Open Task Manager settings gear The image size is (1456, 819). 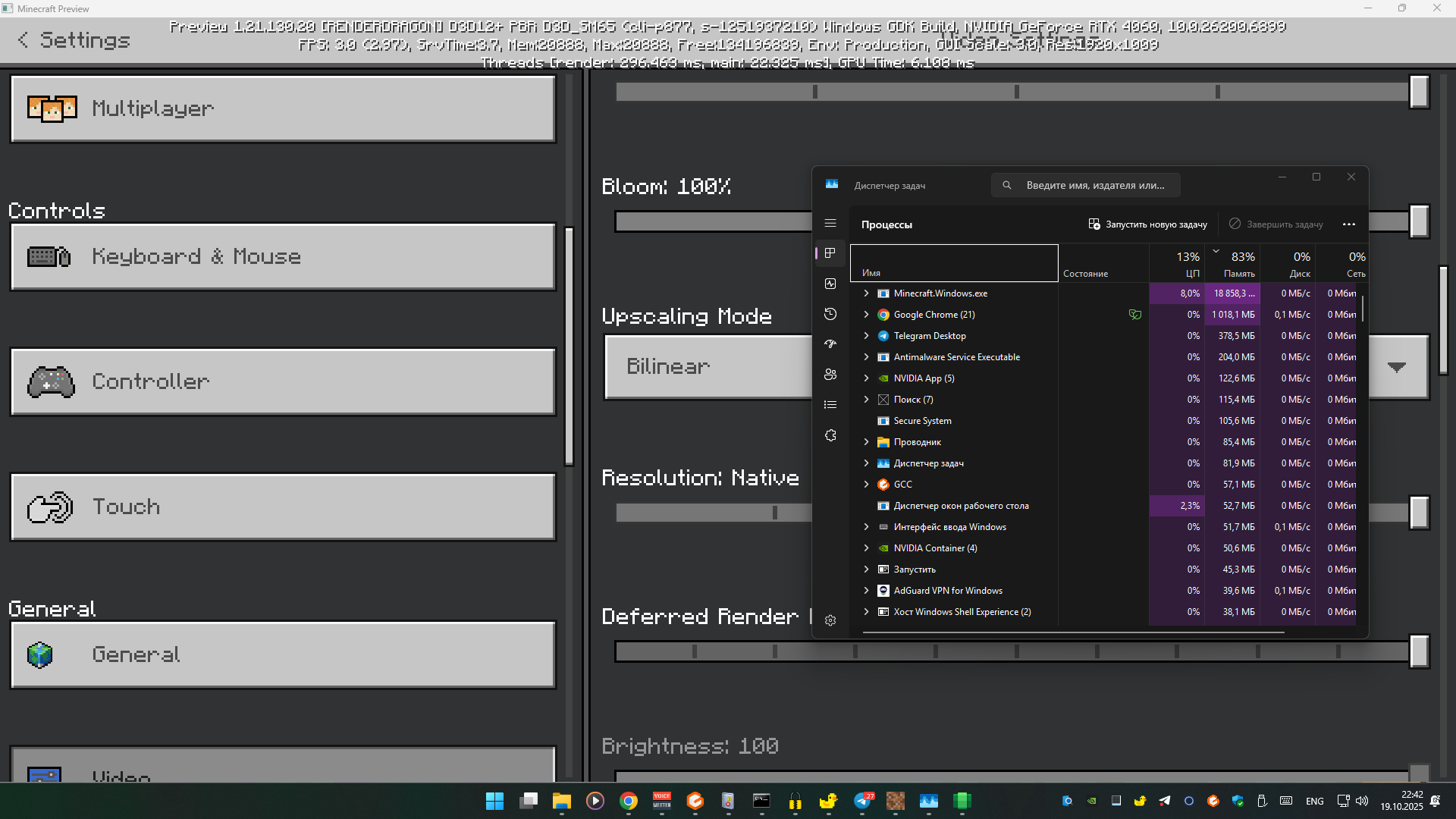click(x=830, y=620)
